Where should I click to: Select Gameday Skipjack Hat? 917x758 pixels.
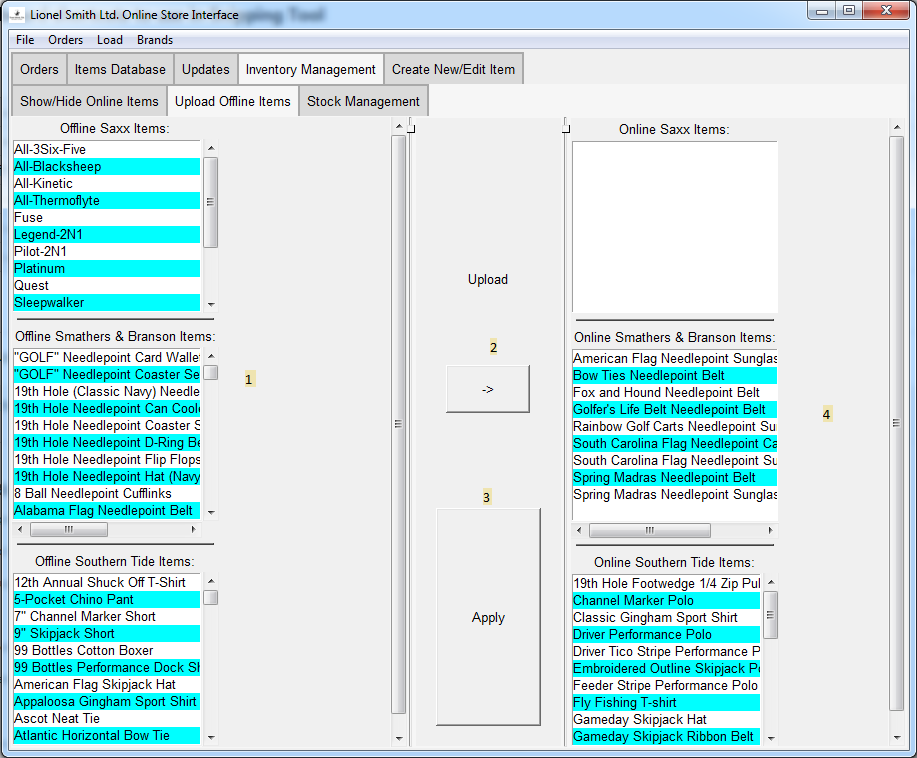tap(666, 719)
